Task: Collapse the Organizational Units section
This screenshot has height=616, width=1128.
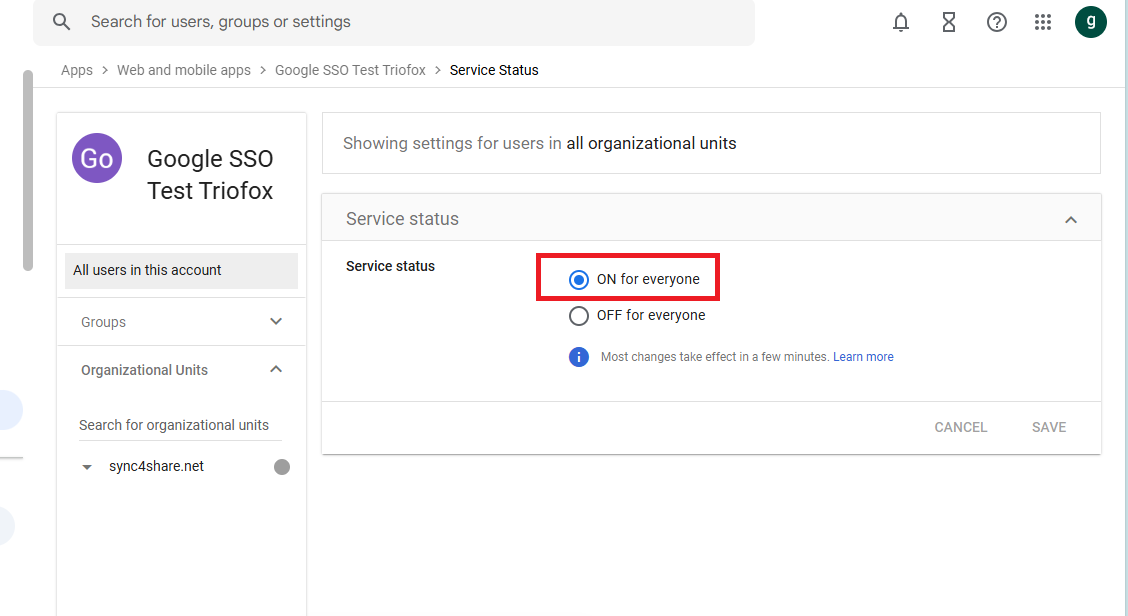Action: (276, 369)
